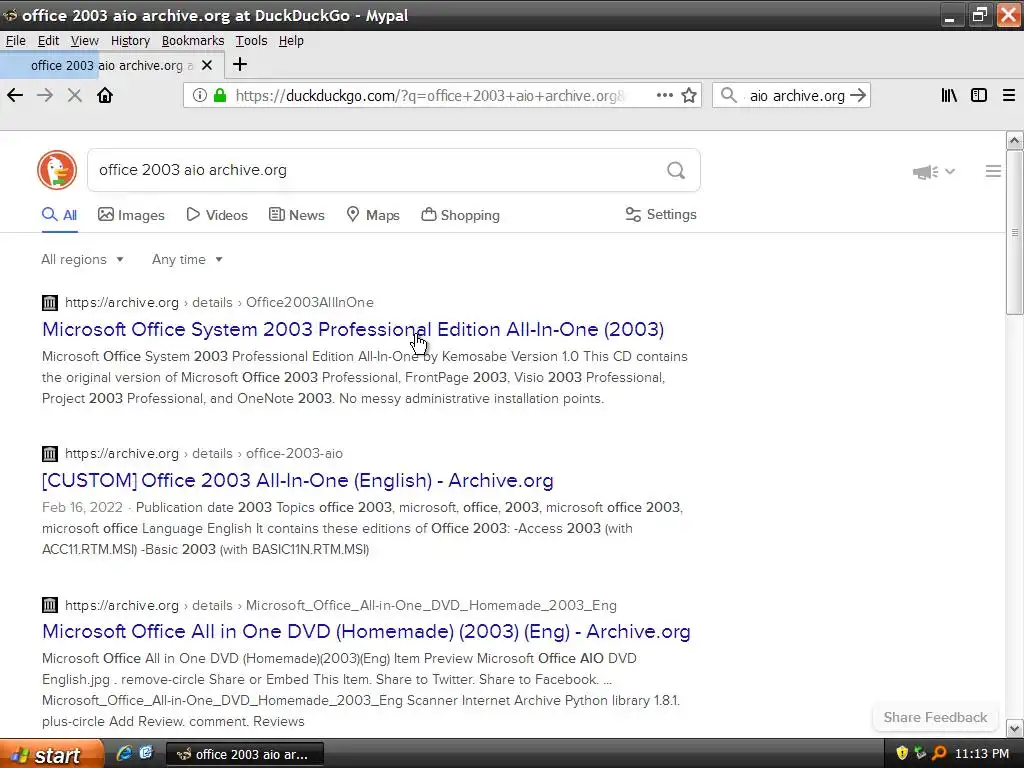Open DuckDuckGo Settings
This screenshot has height=768, width=1024.
tap(661, 214)
